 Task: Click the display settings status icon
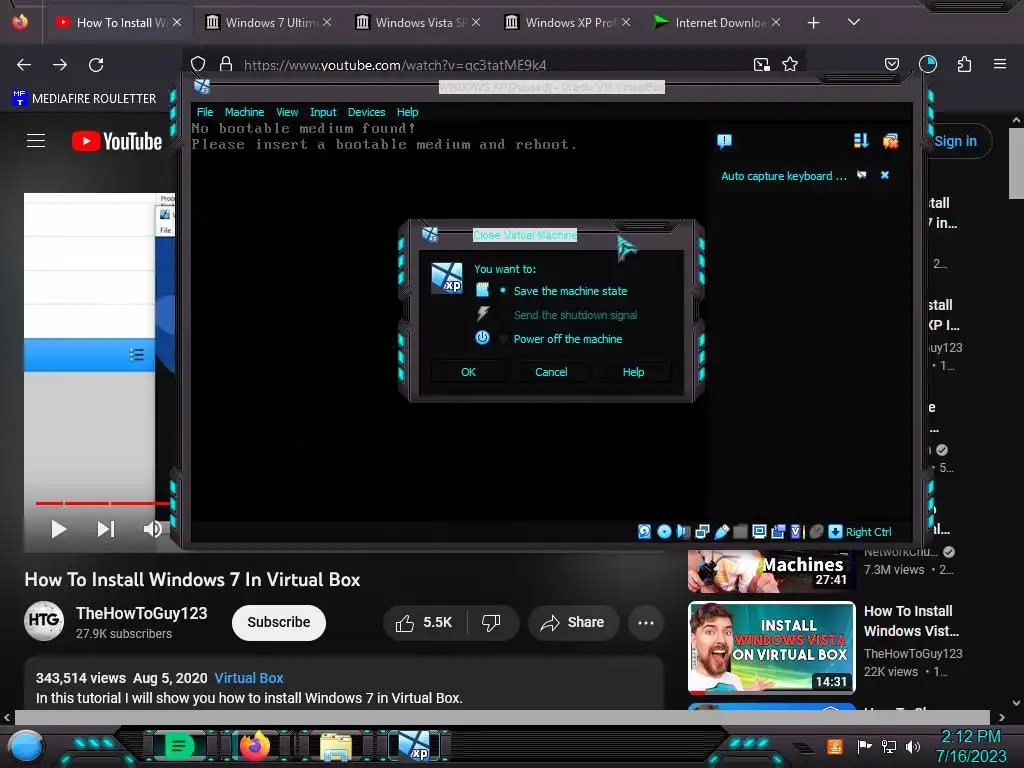coord(759,532)
